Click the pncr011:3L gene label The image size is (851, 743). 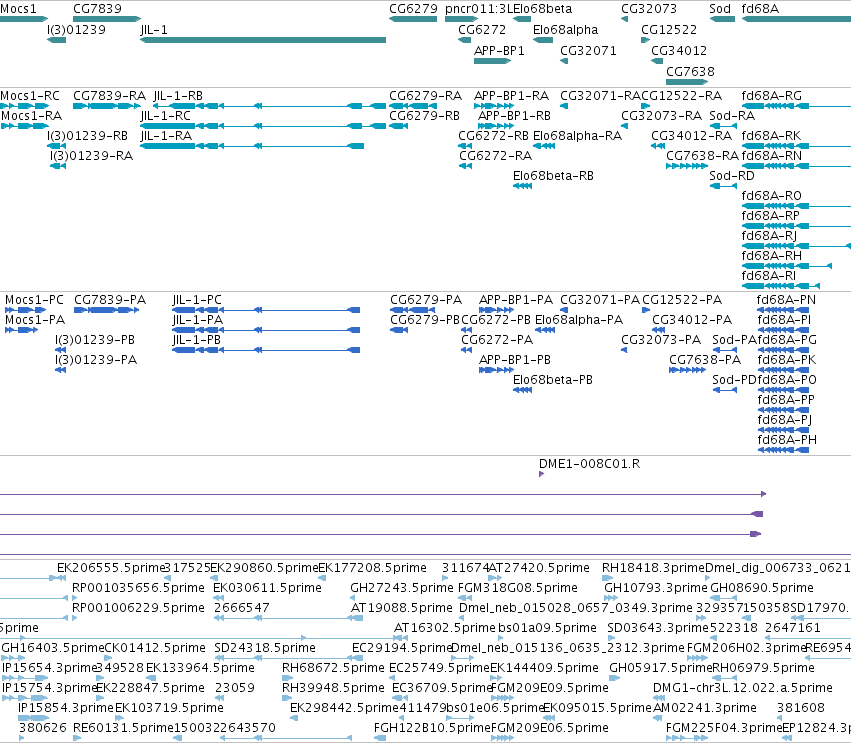pos(478,9)
